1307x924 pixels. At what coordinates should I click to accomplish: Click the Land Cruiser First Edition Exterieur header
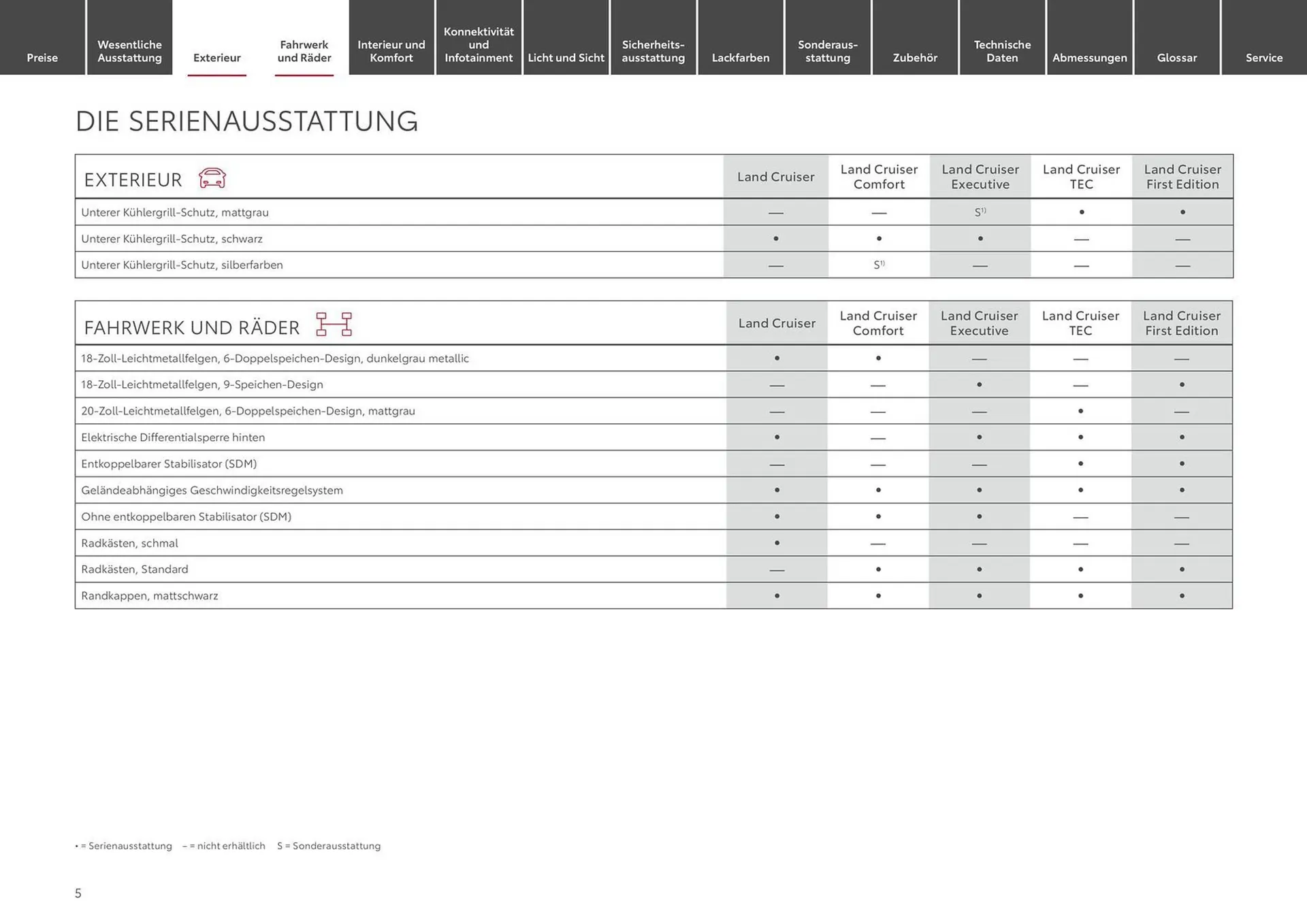coord(1182,177)
